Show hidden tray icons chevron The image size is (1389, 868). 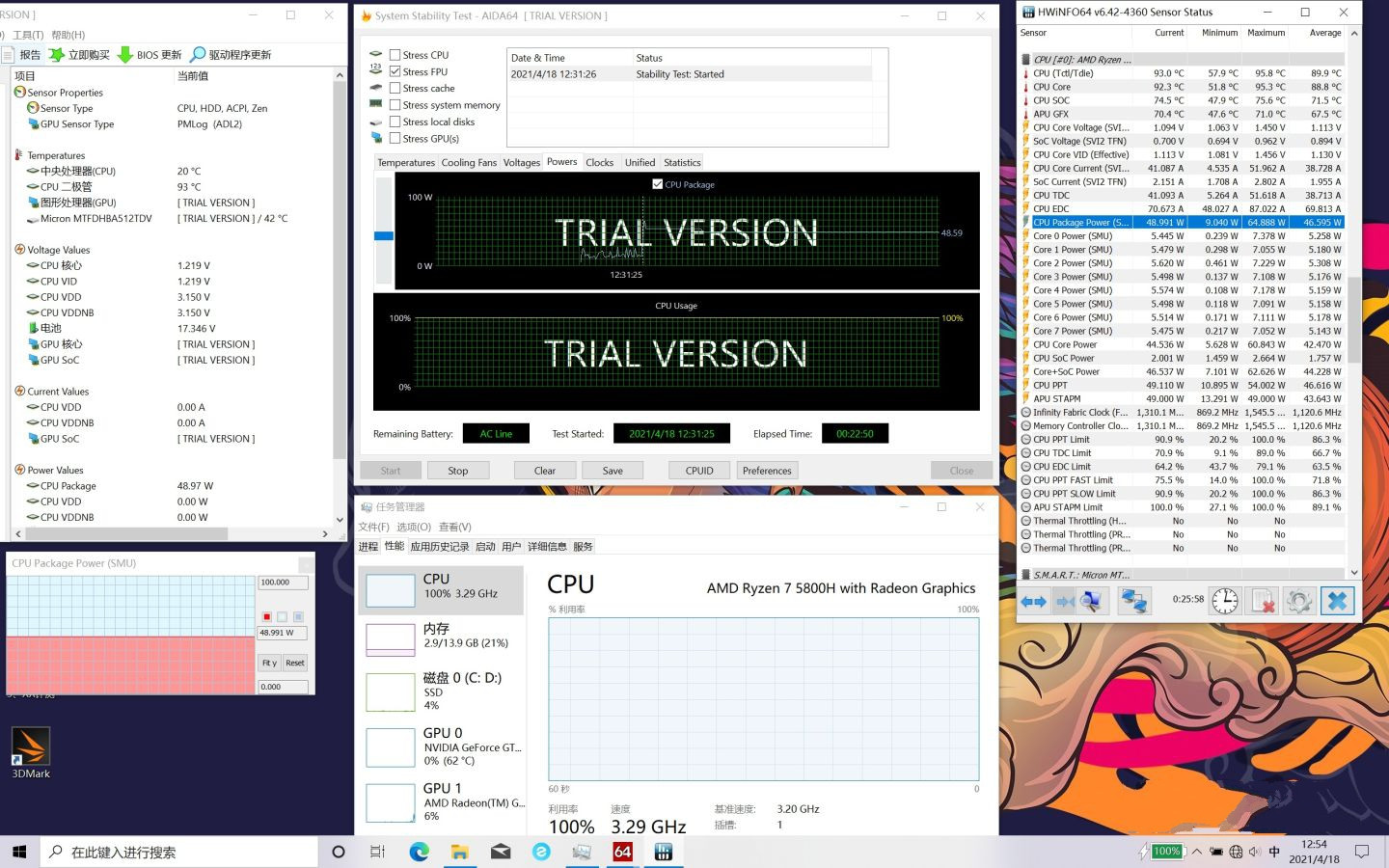click(x=1197, y=852)
